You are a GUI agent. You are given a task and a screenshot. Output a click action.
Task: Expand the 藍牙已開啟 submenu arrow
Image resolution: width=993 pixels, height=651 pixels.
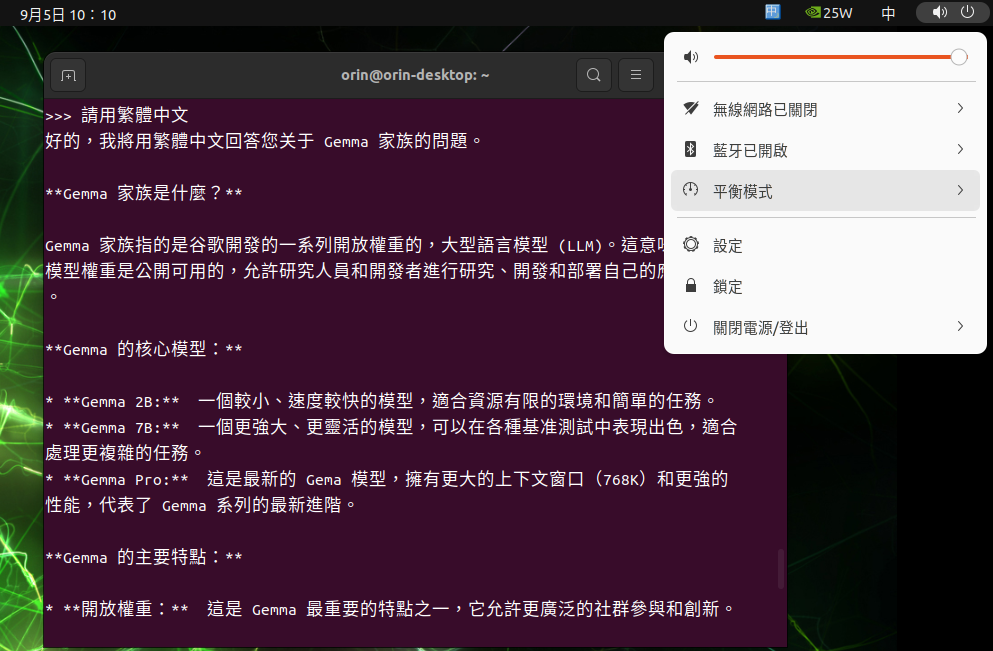click(961, 149)
